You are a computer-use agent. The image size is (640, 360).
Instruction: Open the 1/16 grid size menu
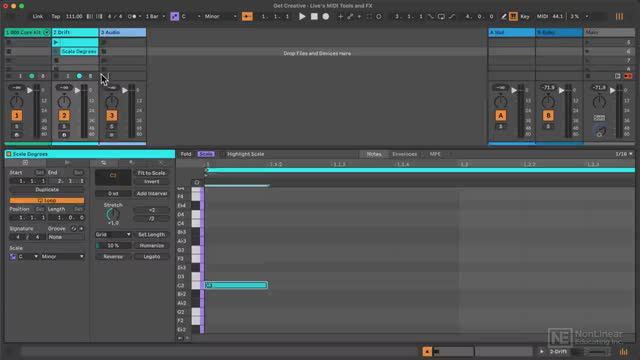pos(624,154)
